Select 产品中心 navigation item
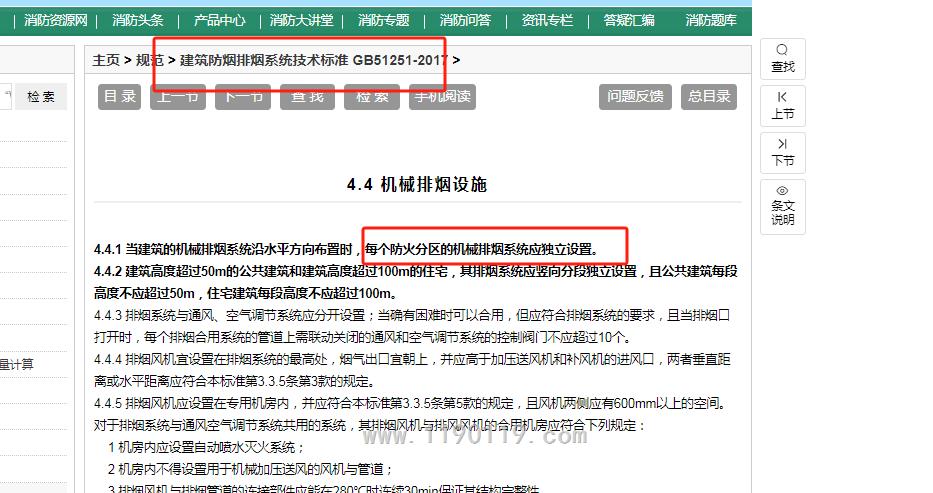Viewport: 933px width, 493px height. [x=219, y=20]
